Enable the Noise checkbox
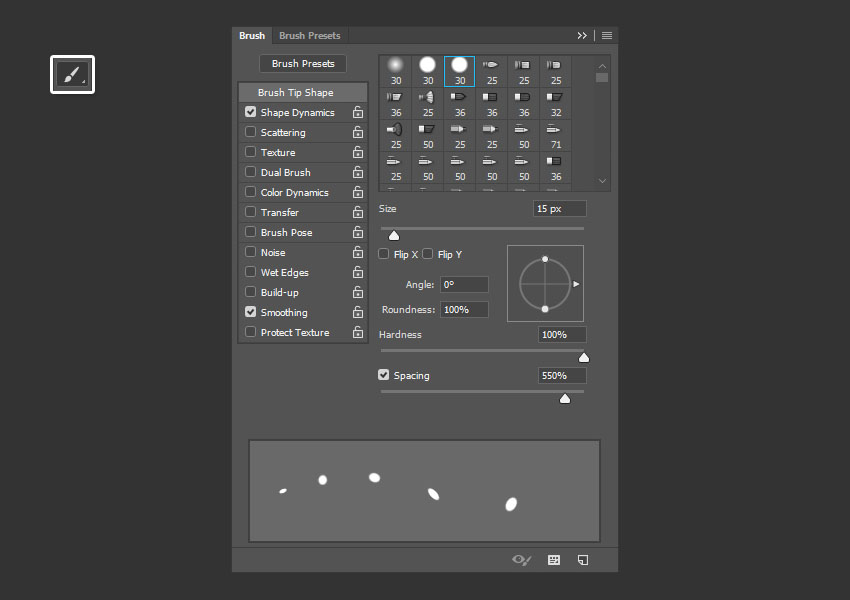 (250, 252)
